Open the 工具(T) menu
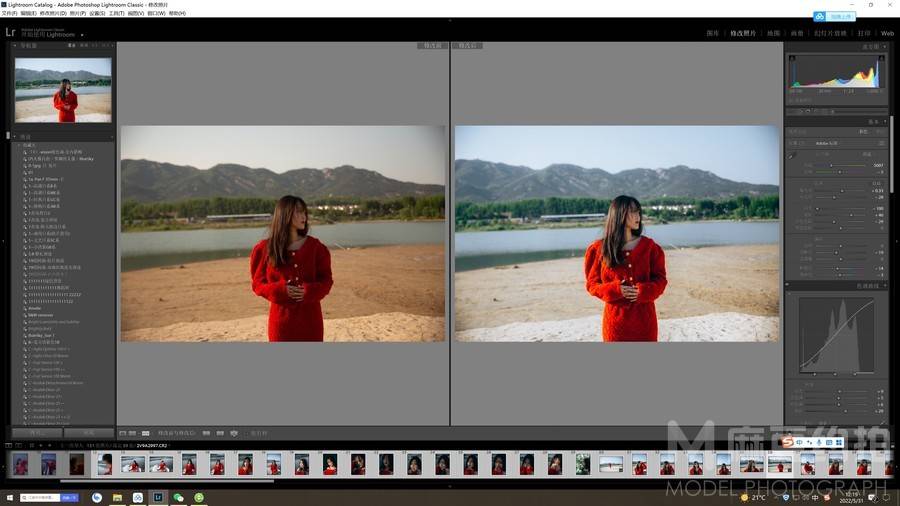 point(117,13)
